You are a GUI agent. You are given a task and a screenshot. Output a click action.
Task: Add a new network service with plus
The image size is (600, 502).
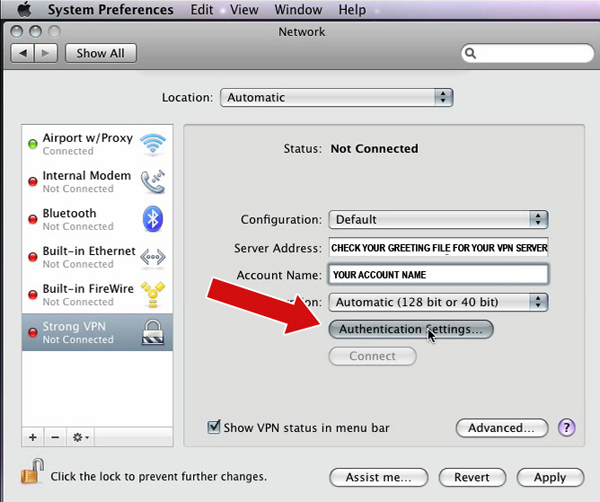[33, 437]
